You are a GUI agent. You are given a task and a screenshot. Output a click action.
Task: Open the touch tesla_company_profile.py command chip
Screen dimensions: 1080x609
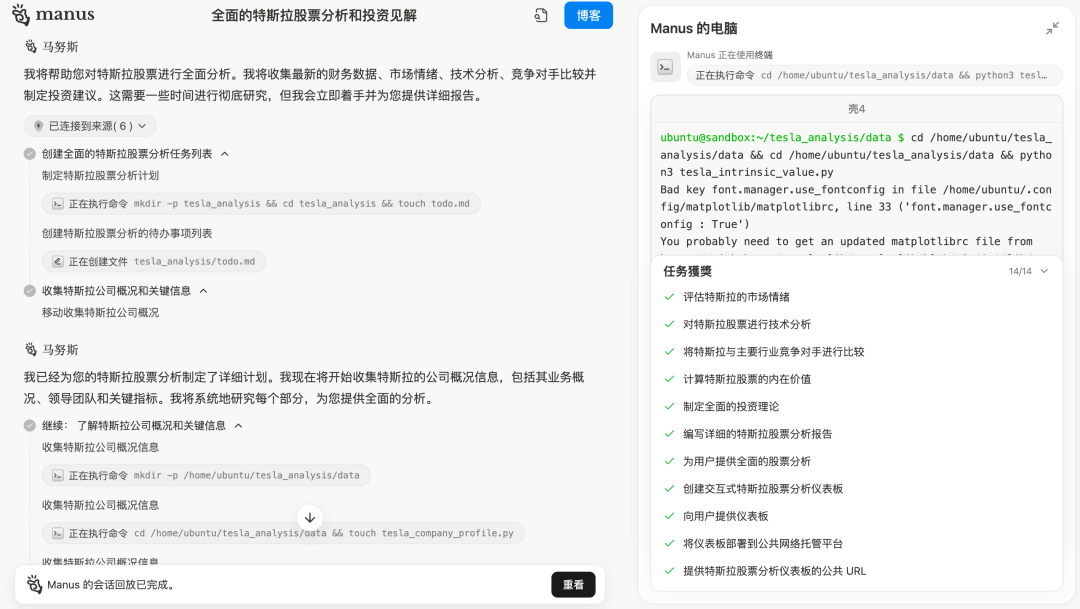(283, 533)
